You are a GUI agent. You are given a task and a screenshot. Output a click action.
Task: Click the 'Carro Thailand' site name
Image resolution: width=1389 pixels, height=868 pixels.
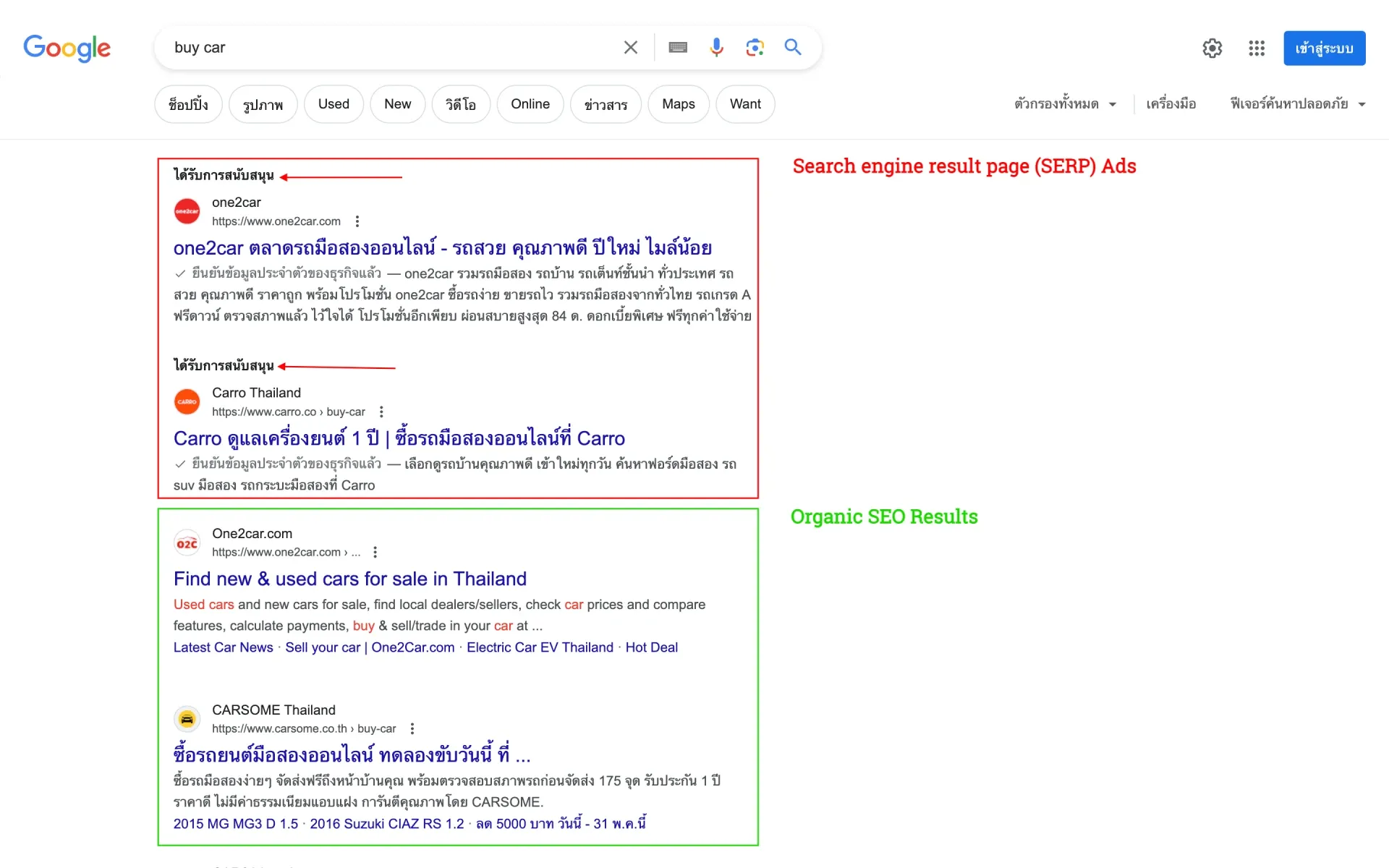[x=256, y=393]
